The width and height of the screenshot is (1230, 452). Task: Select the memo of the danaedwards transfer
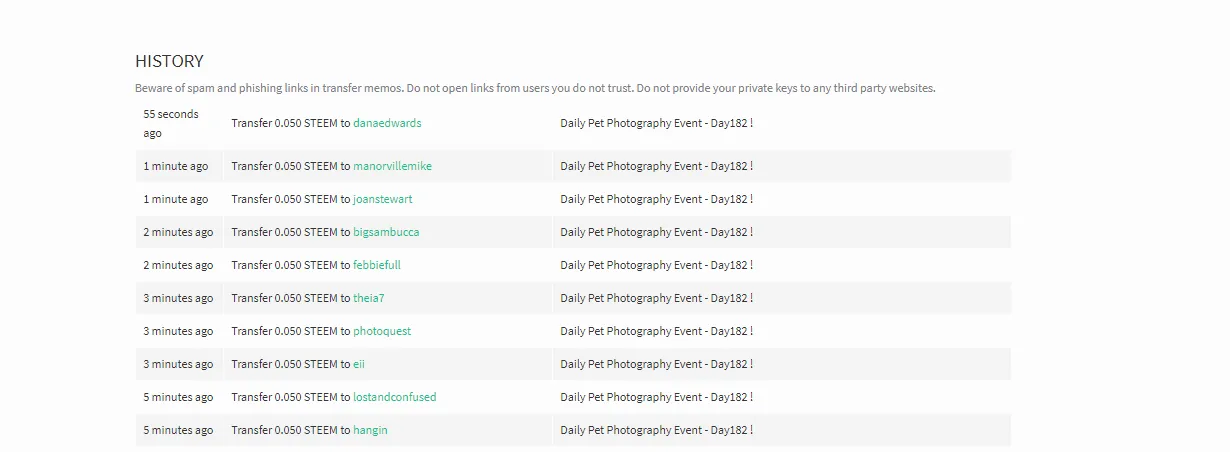(656, 123)
